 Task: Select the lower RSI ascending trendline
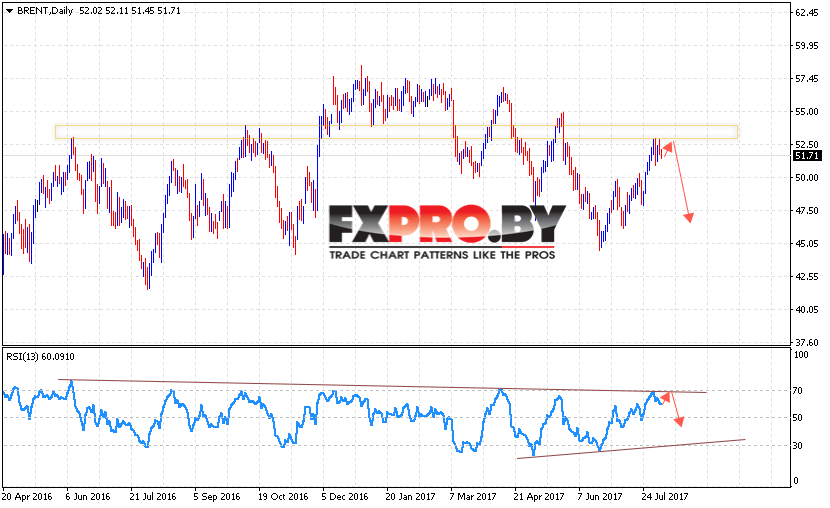pyautogui.click(x=631, y=449)
